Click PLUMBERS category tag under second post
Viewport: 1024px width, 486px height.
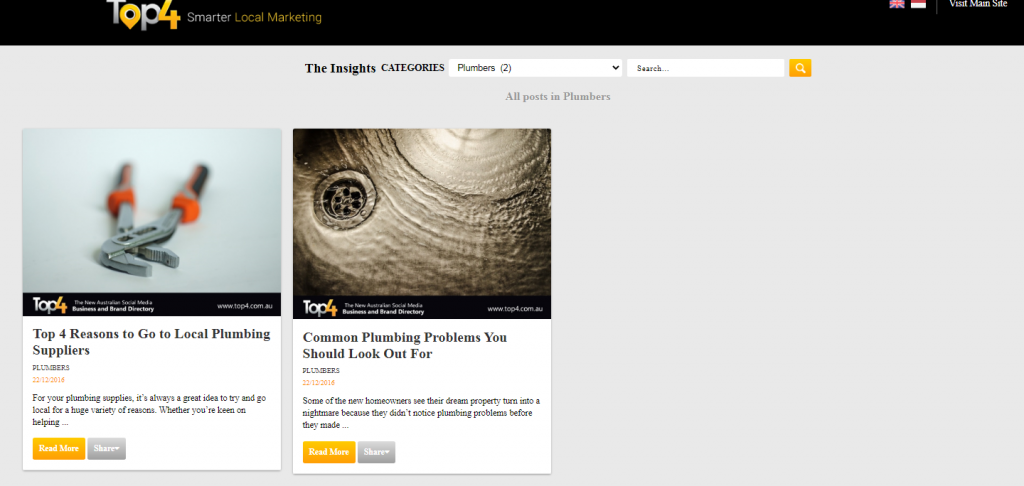point(321,371)
